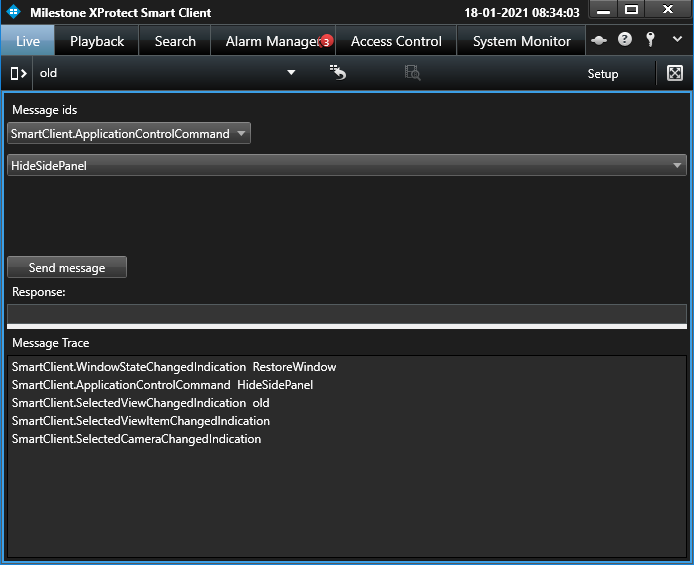Screen dimensions: 694x565
Task: Select the WindowStateChangedIndication RestoreWindow trace line
Action: coord(174,367)
